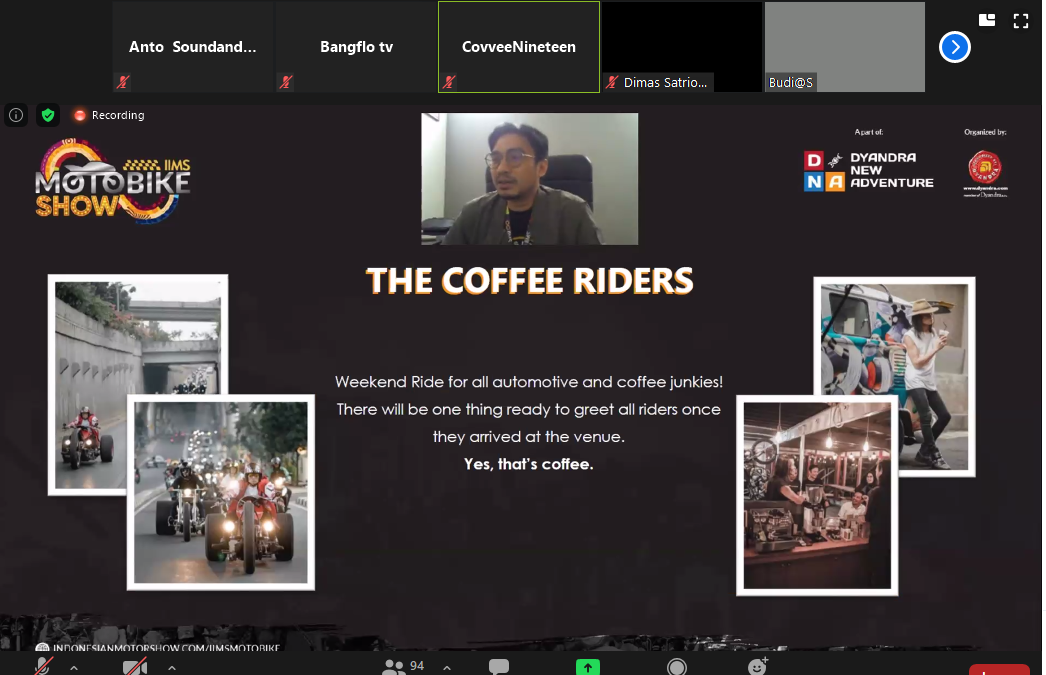The width and height of the screenshot is (1046, 675).
Task: Unmute the microphone in the meeting toolbar
Action: (43, 667)
